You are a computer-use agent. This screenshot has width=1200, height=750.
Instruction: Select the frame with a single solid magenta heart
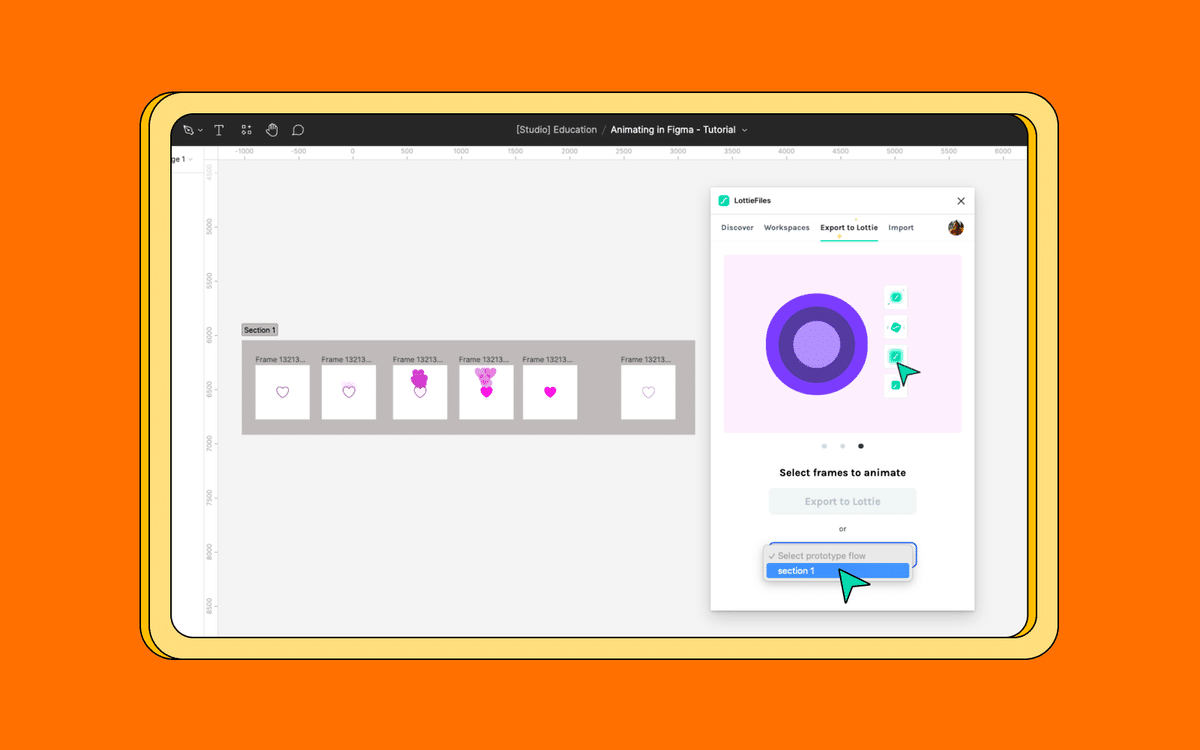pos(550,392)
